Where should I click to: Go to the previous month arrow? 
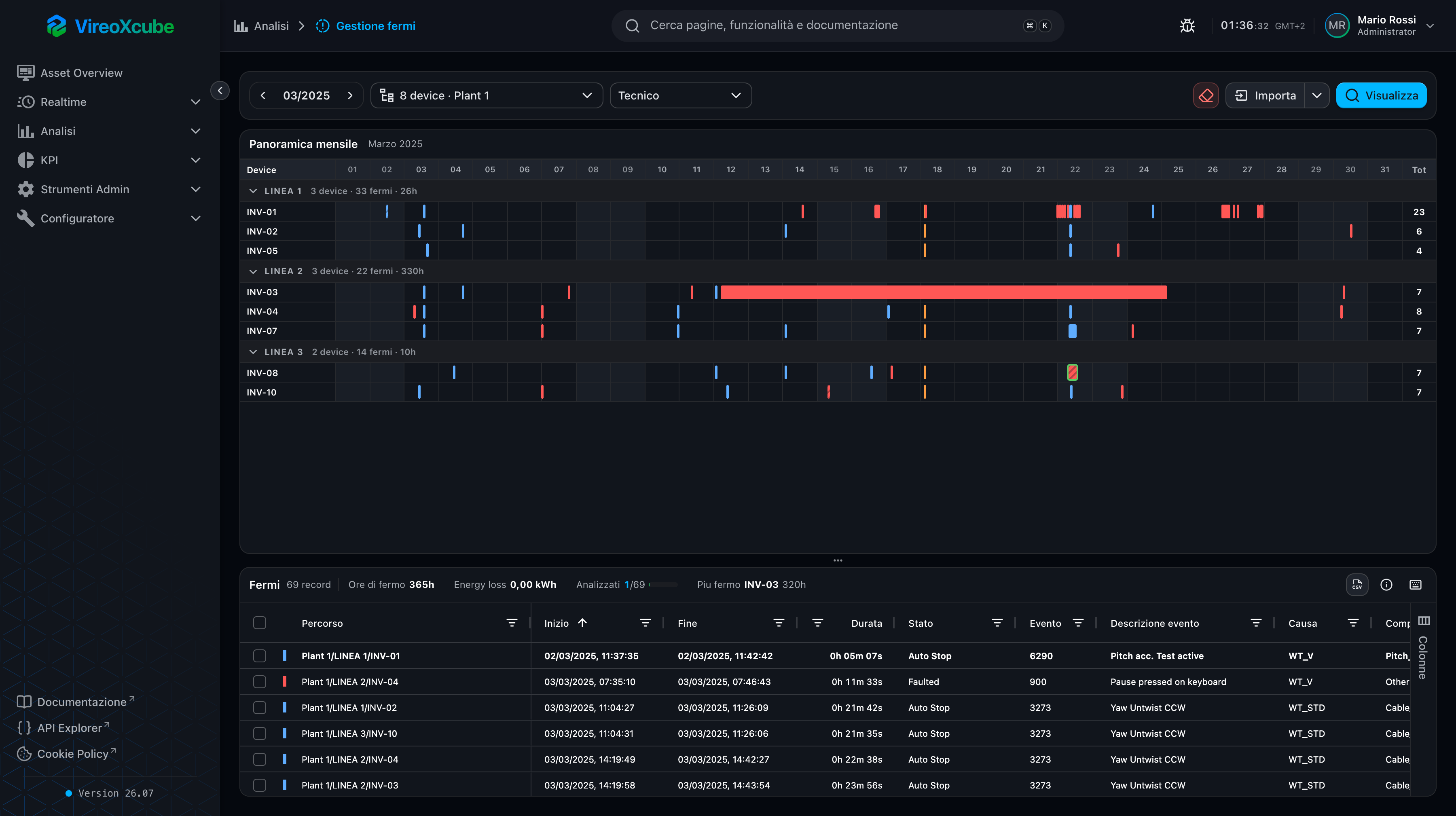(263, 95)
